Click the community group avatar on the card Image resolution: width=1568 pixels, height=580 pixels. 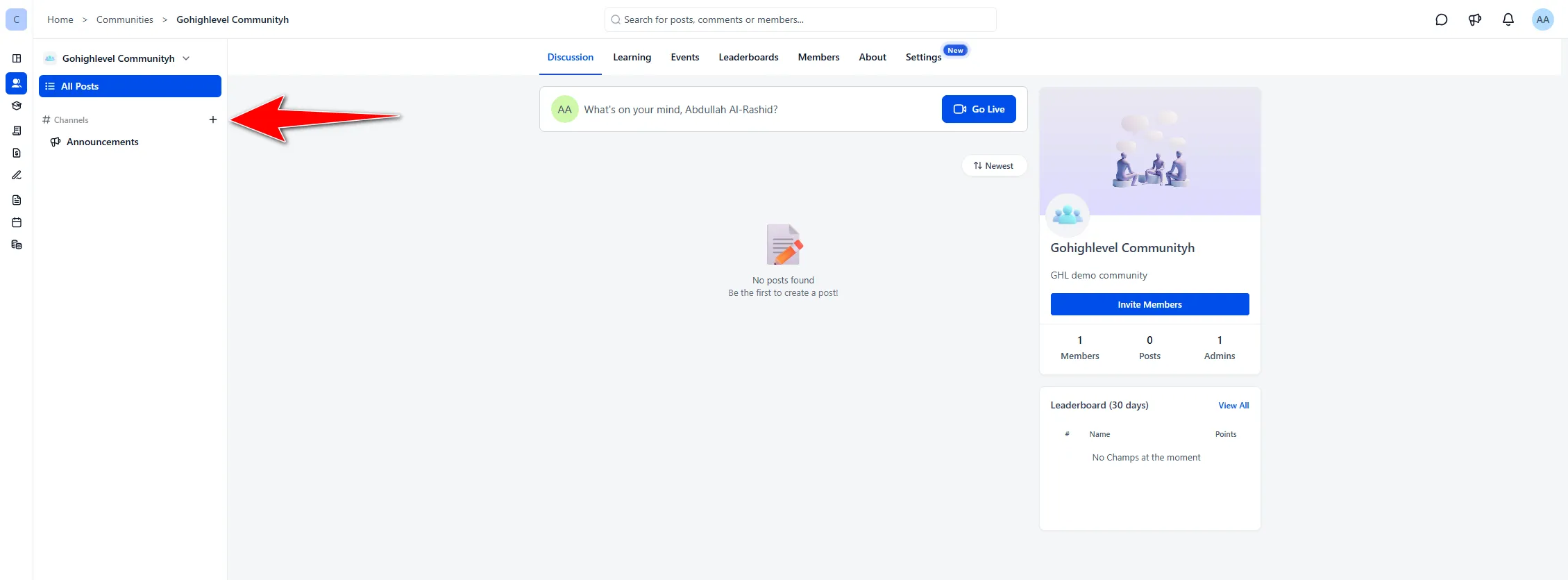(x=1068, y=215)
